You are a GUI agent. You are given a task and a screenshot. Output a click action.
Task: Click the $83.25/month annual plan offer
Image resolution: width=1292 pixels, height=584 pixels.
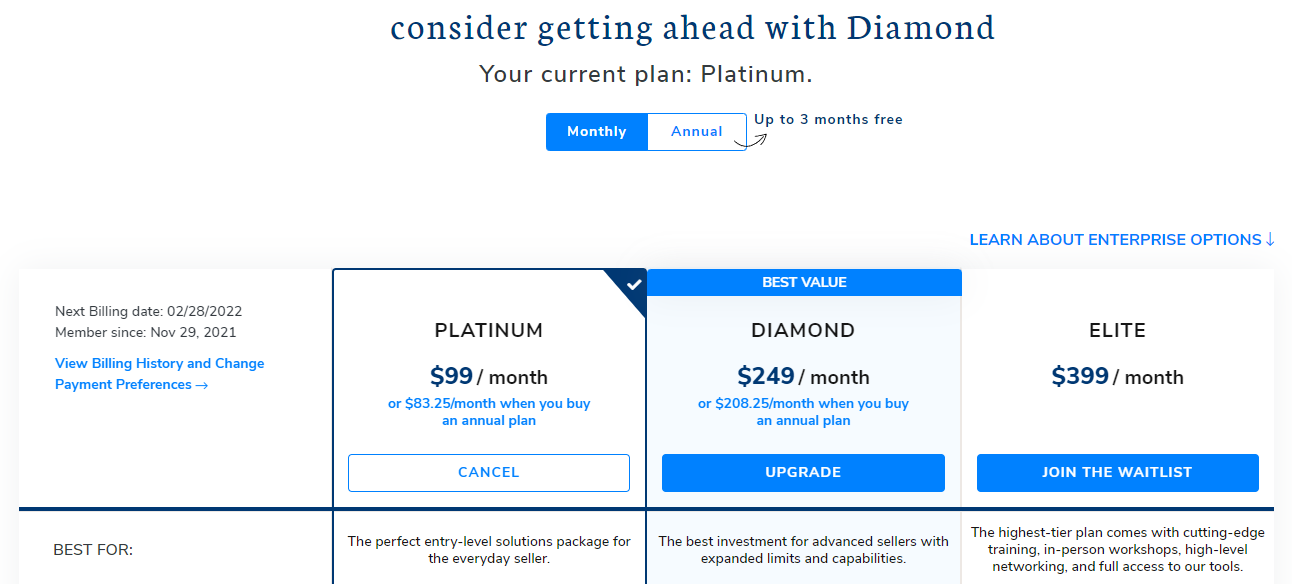[x=489, y=412]
